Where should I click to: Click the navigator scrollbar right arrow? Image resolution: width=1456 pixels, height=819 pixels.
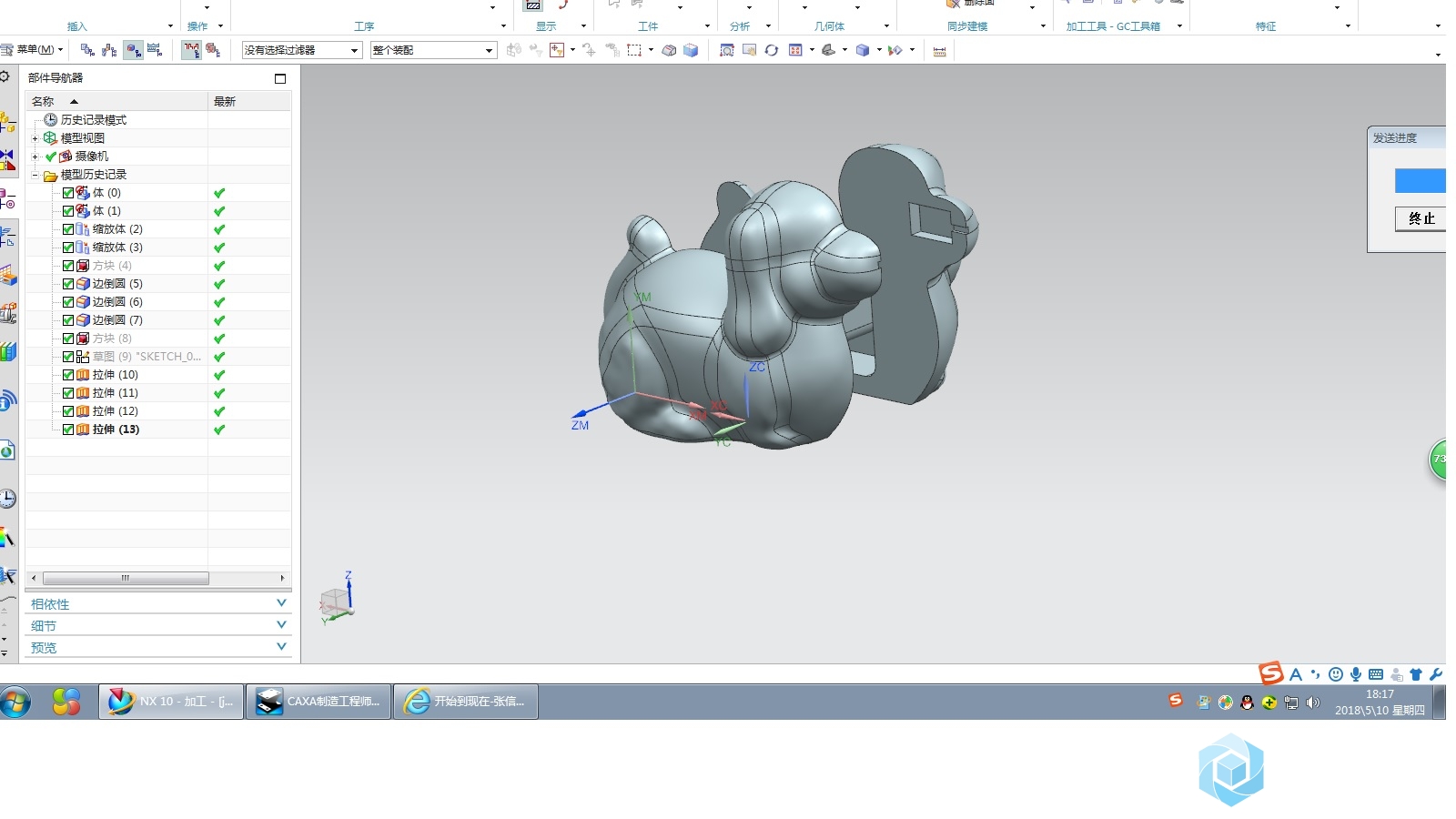[x=282, y=578]
